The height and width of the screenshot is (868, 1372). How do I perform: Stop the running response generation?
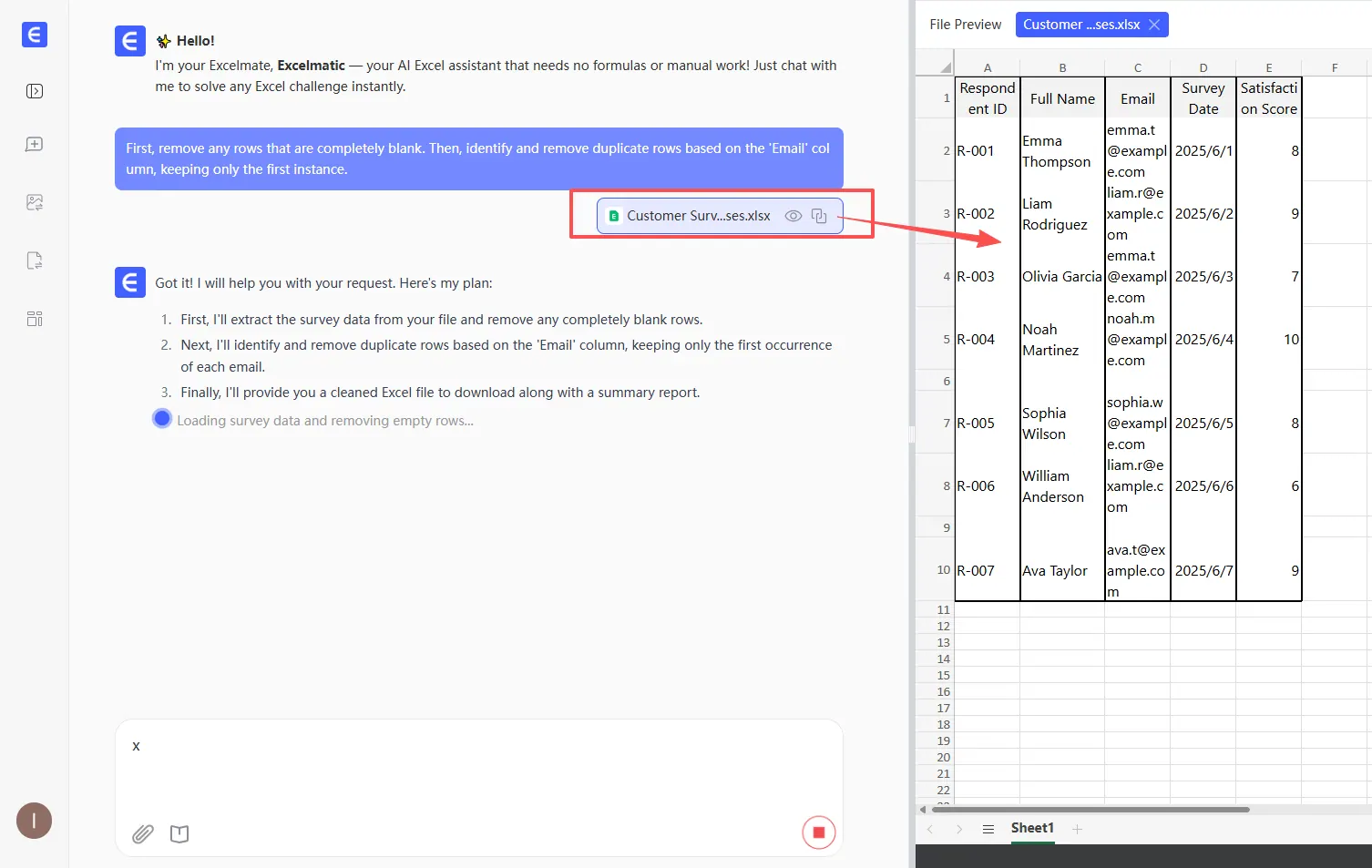pos(818,832)
